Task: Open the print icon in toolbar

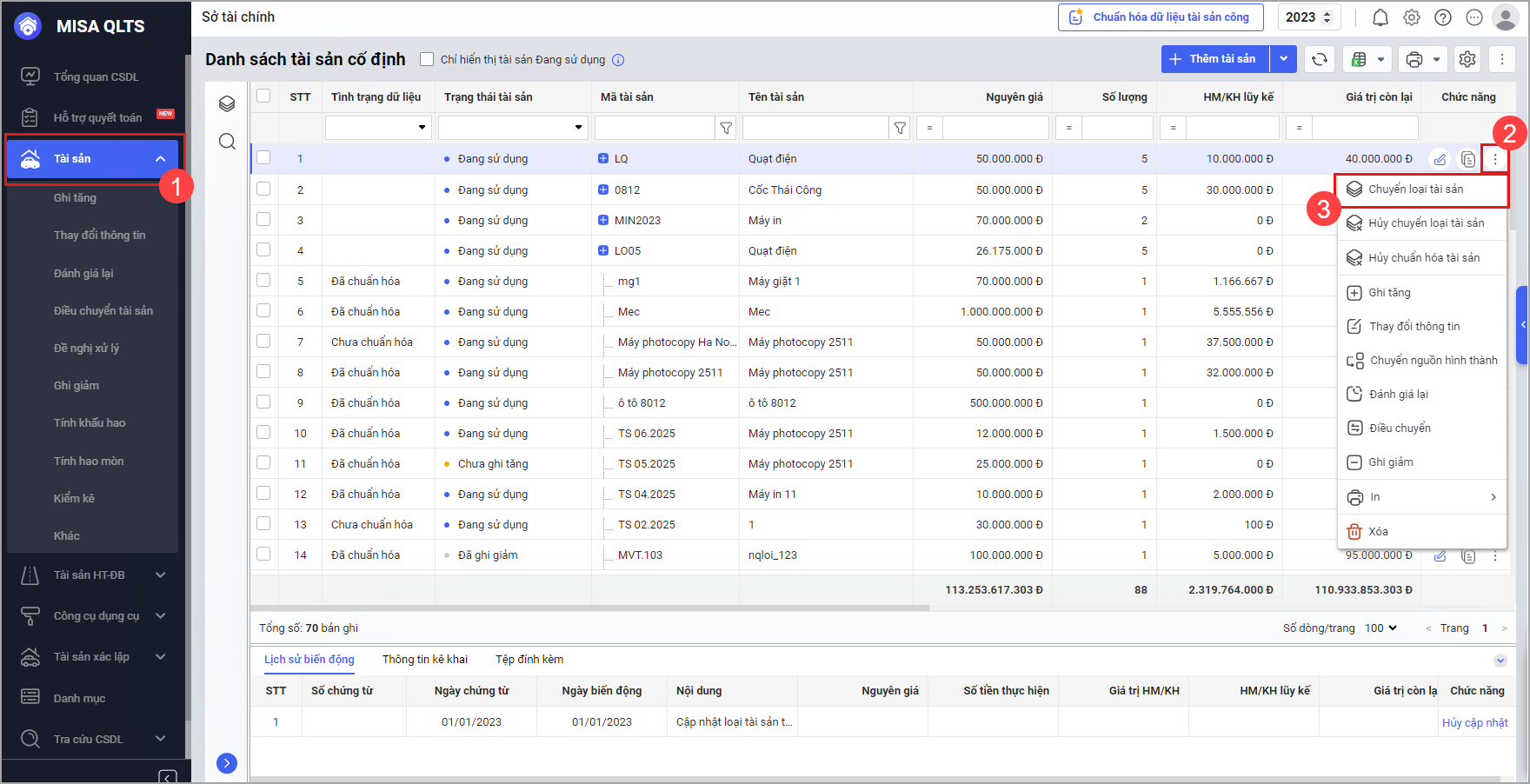Action: point(1414,59)
